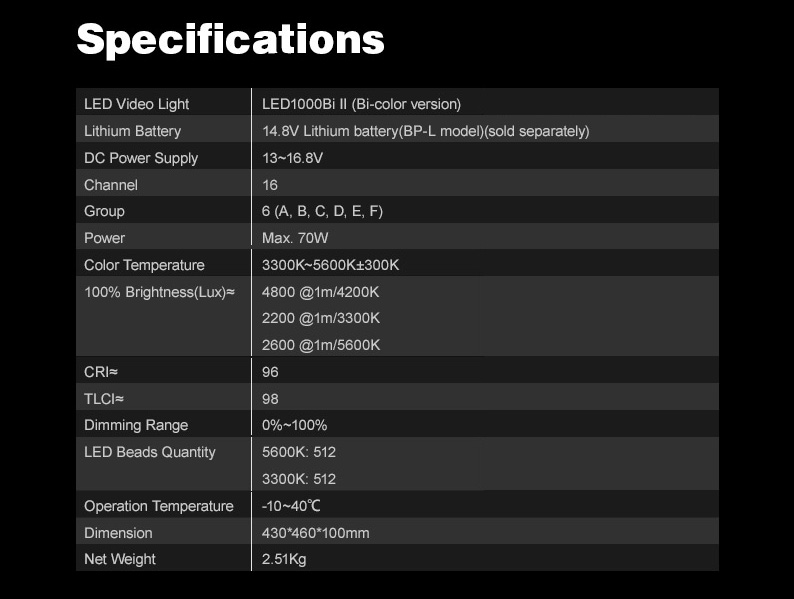The height and width of the screenshot is (599, 794).
Task: Click the Max. 70W power value
Action: click(296, 238)
